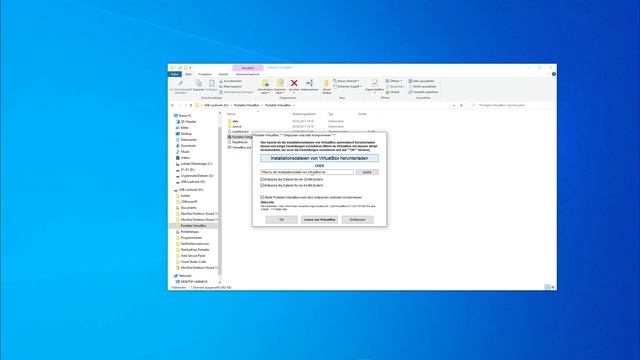Sort by the Änderungsdatum column header
The image size is (640, 360).
pos(304,114)
